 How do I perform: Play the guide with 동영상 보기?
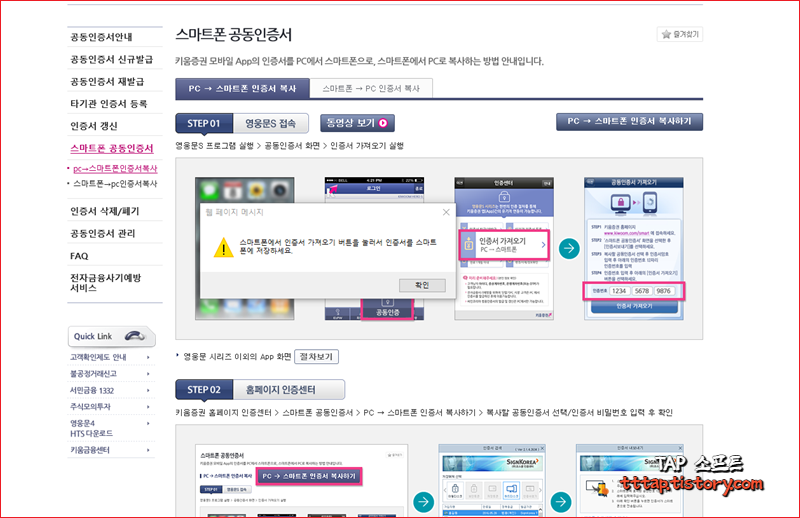click(x=357, y=123)
